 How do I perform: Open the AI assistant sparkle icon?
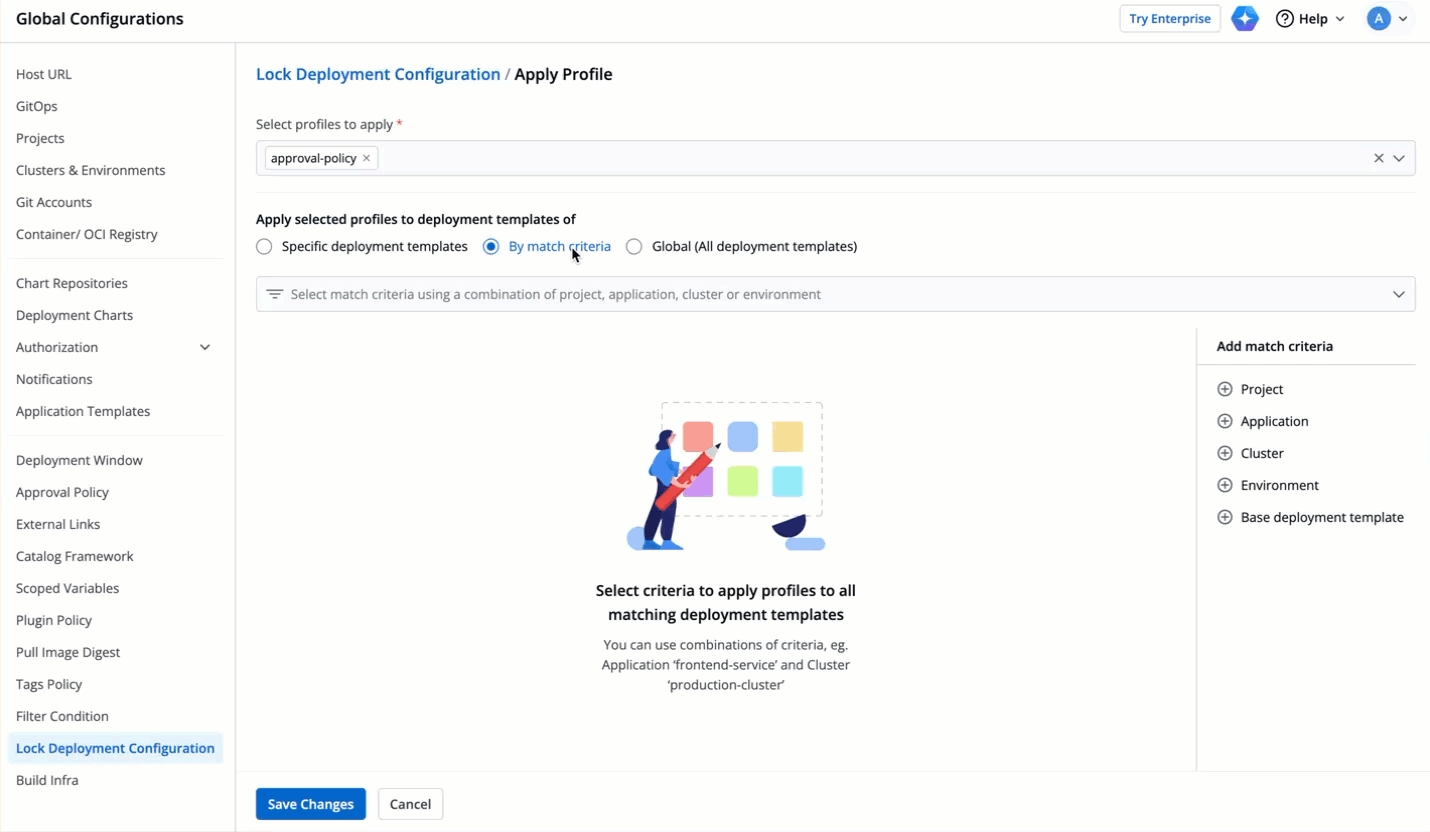tap(1244, 19)
